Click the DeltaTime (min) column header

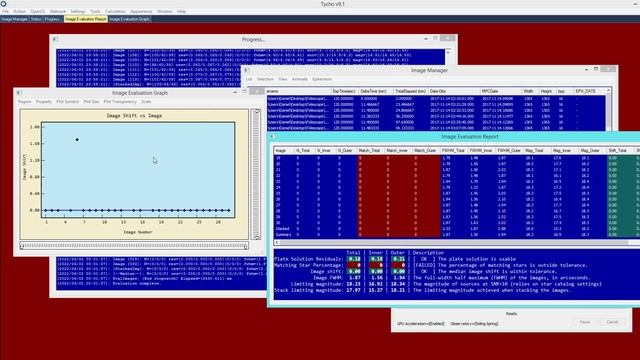[x=376, y=91]
